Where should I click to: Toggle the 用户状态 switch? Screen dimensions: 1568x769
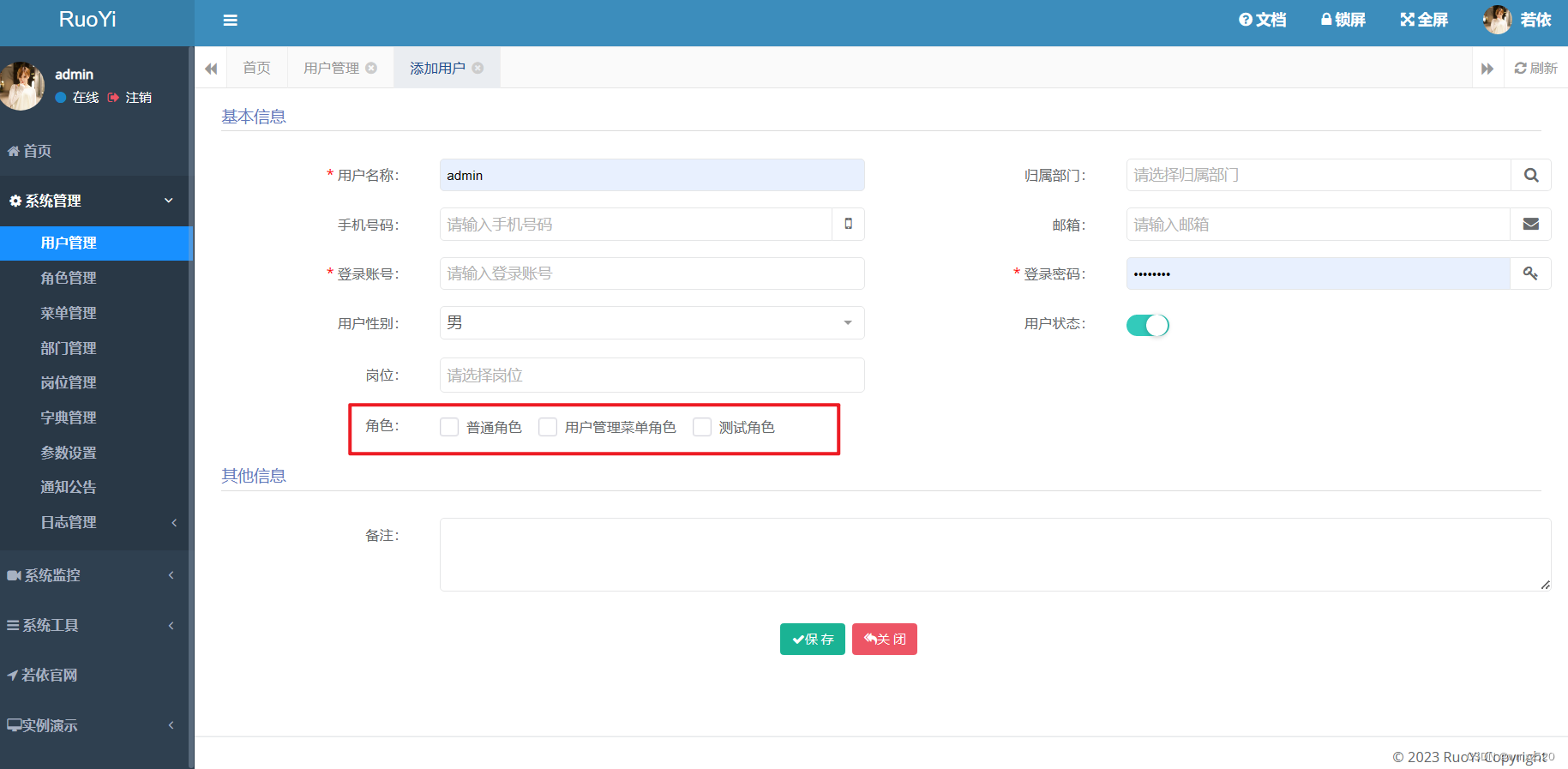(x=1147, y=325)
